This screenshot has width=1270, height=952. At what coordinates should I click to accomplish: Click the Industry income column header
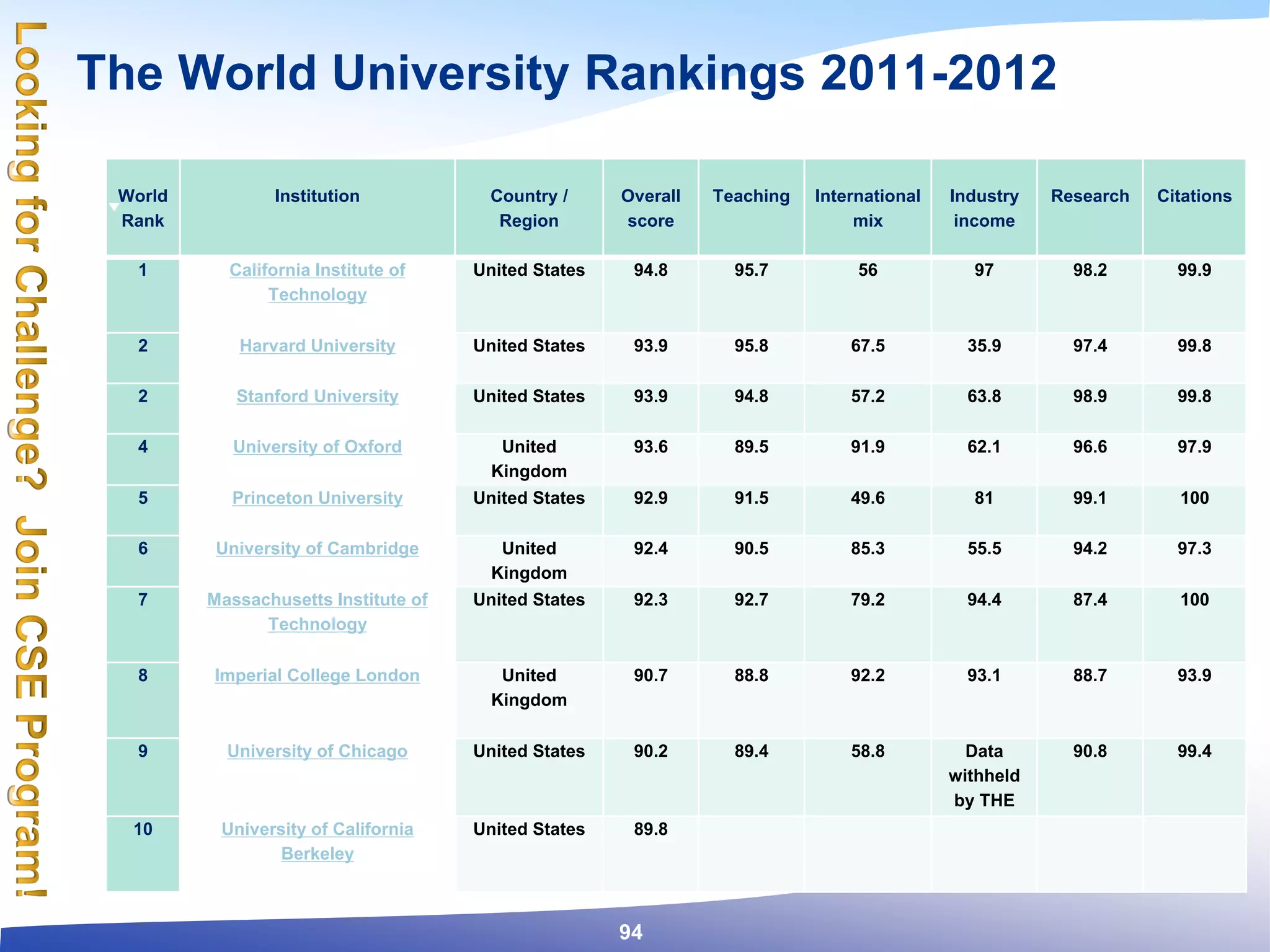(x=984, y=208)
